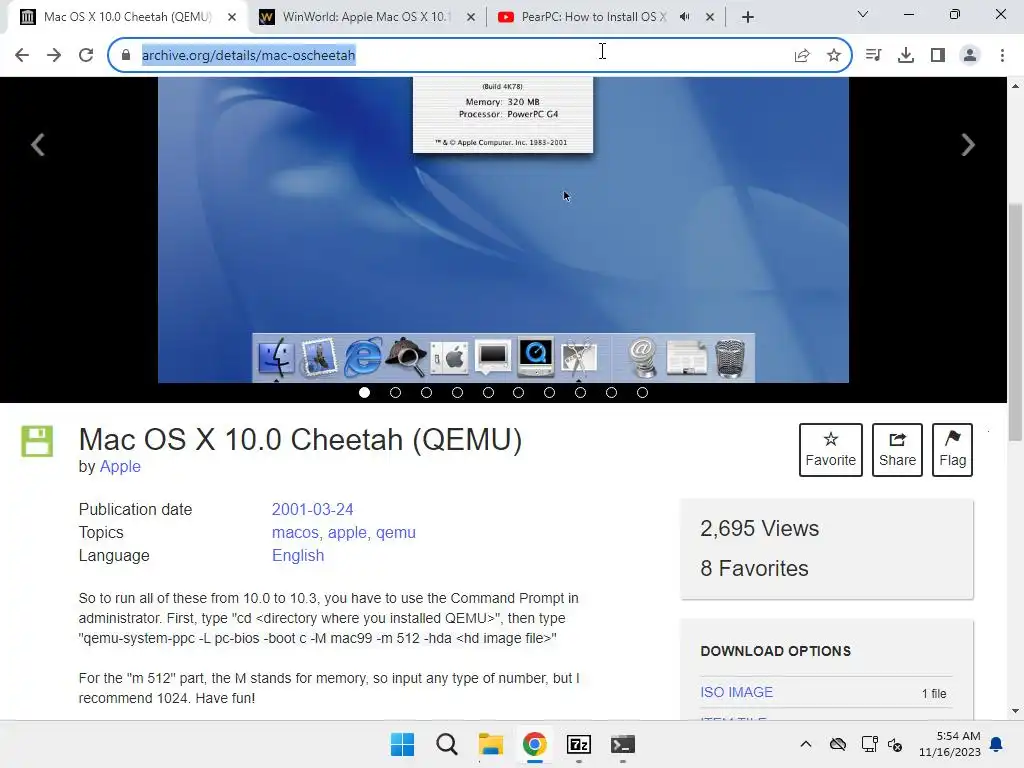Close the WinWorld tab
The width and height of the screenshot is (1024, 768).
(471, 17)
